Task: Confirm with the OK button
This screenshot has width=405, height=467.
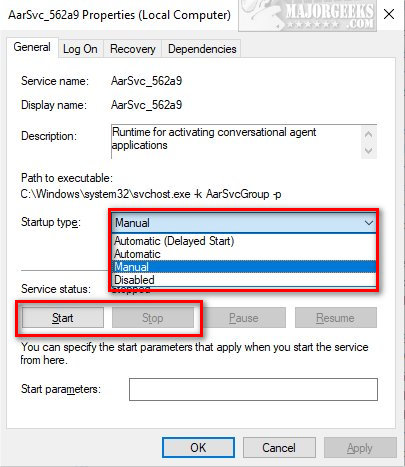Action: 198,447
